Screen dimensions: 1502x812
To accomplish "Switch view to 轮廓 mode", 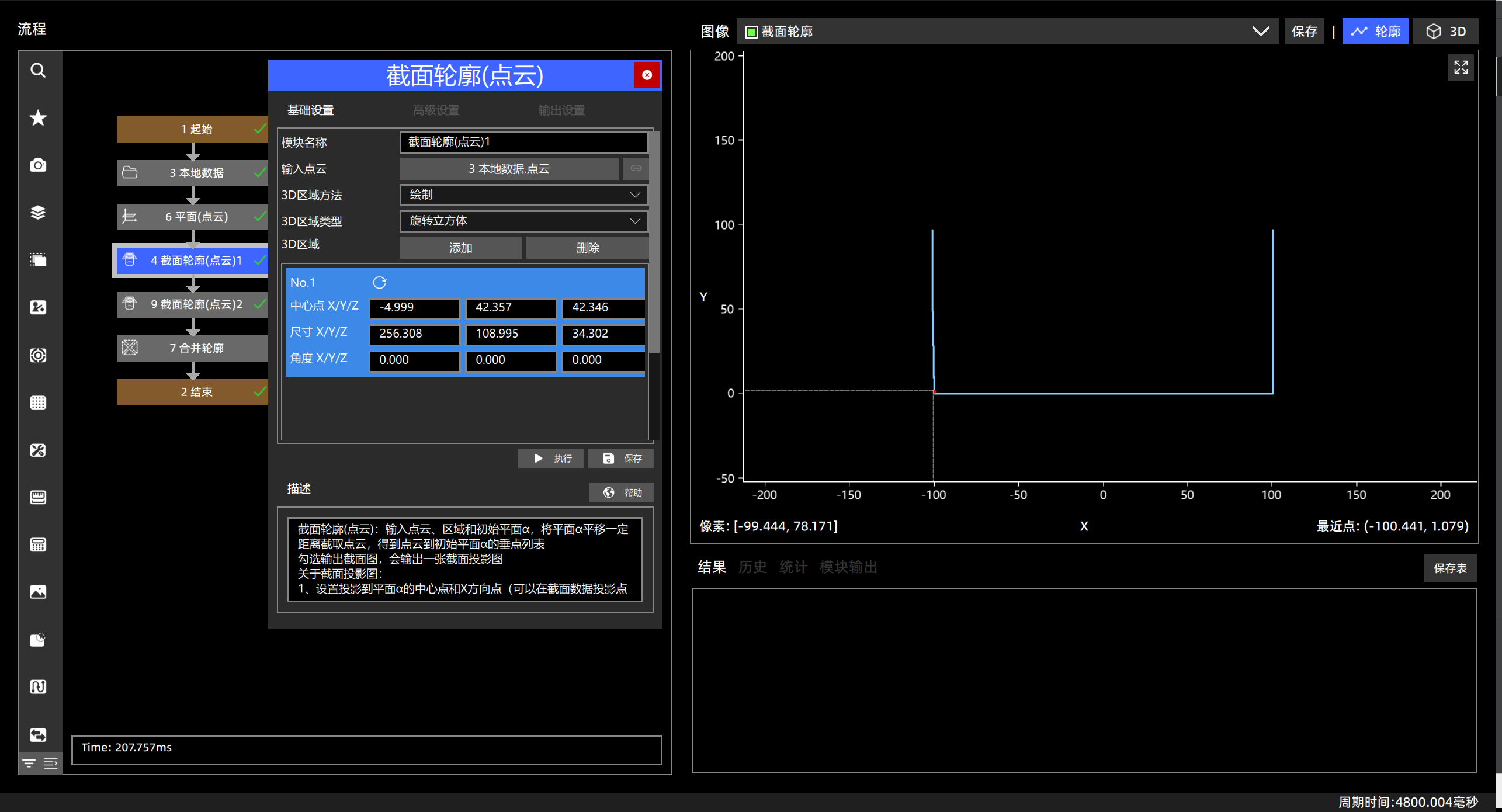I will point(1375,32).
